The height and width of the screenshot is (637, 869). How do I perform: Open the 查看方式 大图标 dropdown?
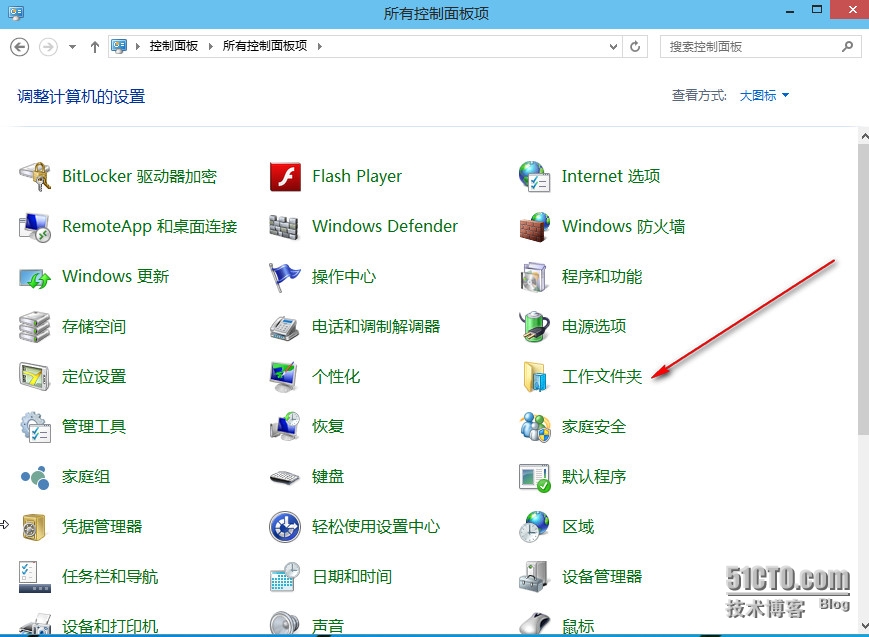(x=764, y=95)
